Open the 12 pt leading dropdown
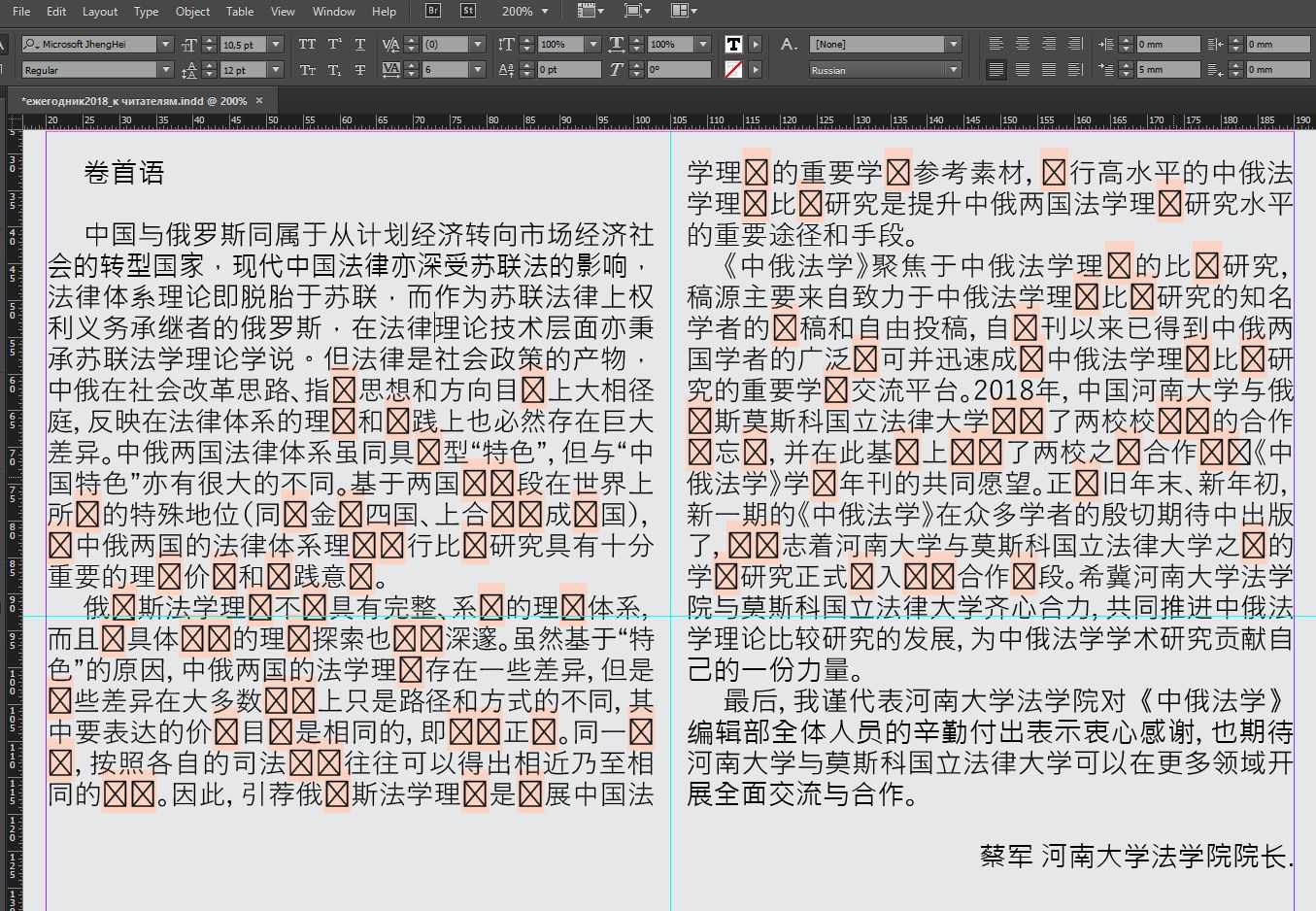This screenshot has height=911, width=1316. 276,70
